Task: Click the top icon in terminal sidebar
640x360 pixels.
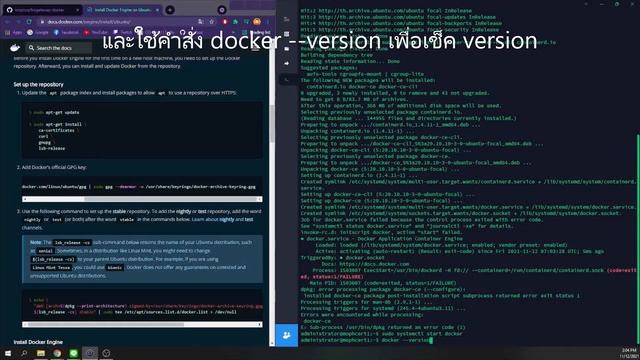Action: (287, 19)
